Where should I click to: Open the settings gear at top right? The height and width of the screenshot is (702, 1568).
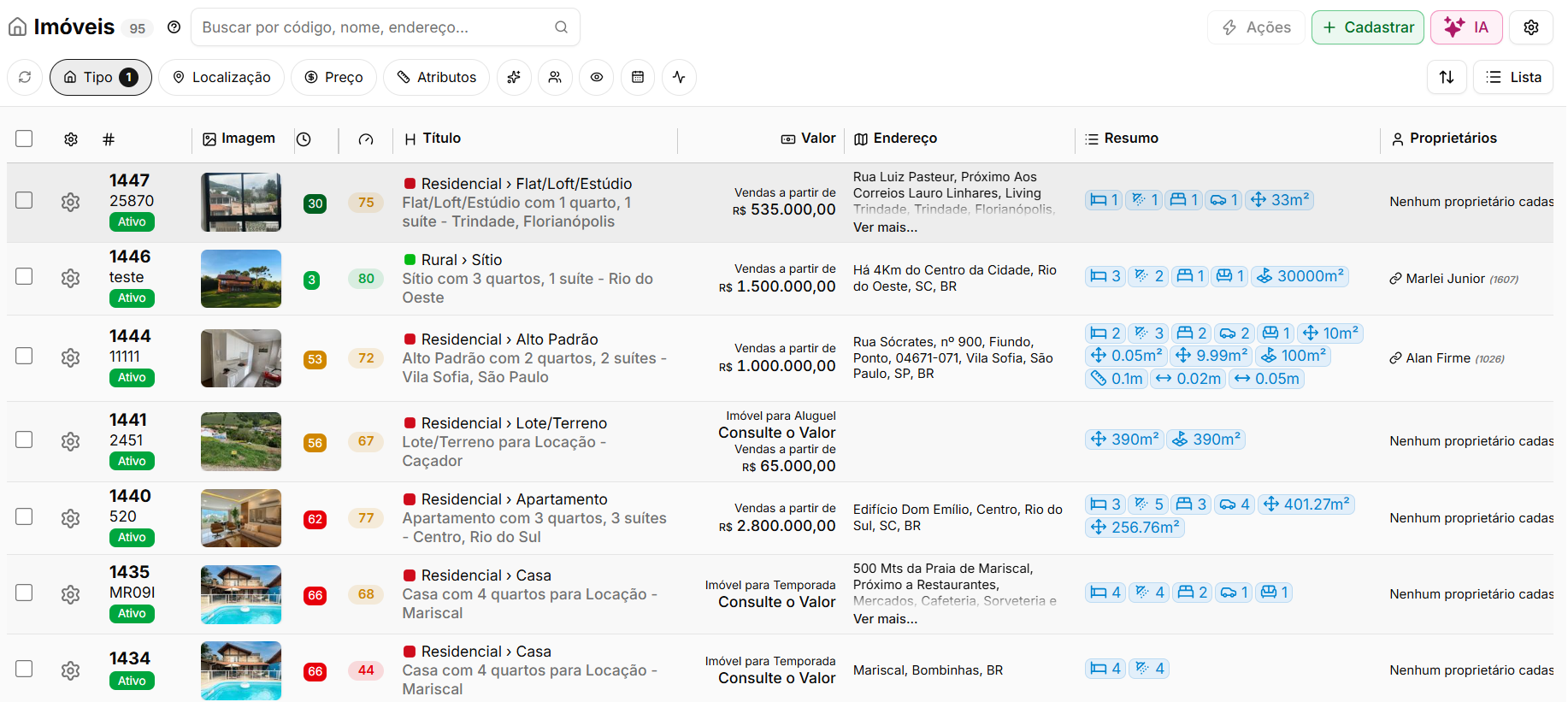(1531, 27)
